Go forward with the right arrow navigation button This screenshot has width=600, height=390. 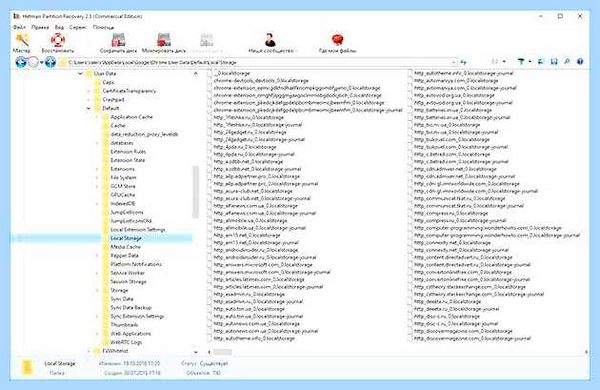tap(50, 62)
